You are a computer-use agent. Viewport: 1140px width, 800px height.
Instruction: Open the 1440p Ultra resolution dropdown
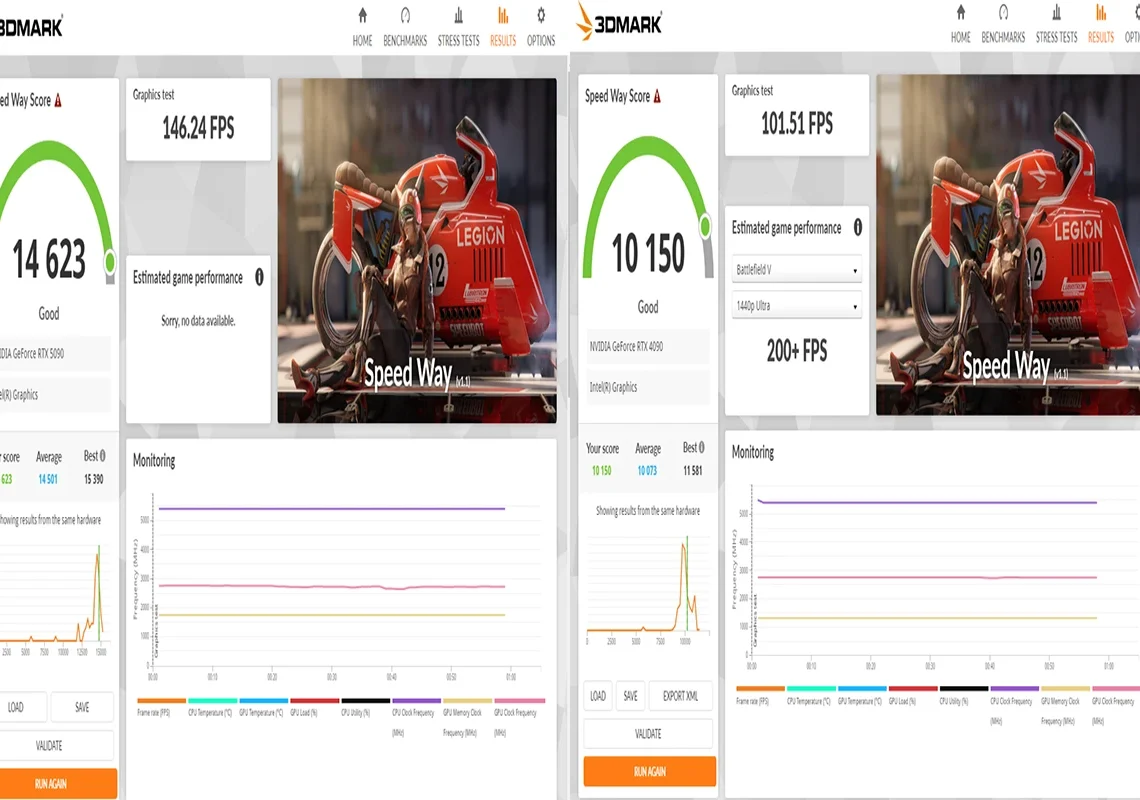pyautogui.click(x=796, y=305)
